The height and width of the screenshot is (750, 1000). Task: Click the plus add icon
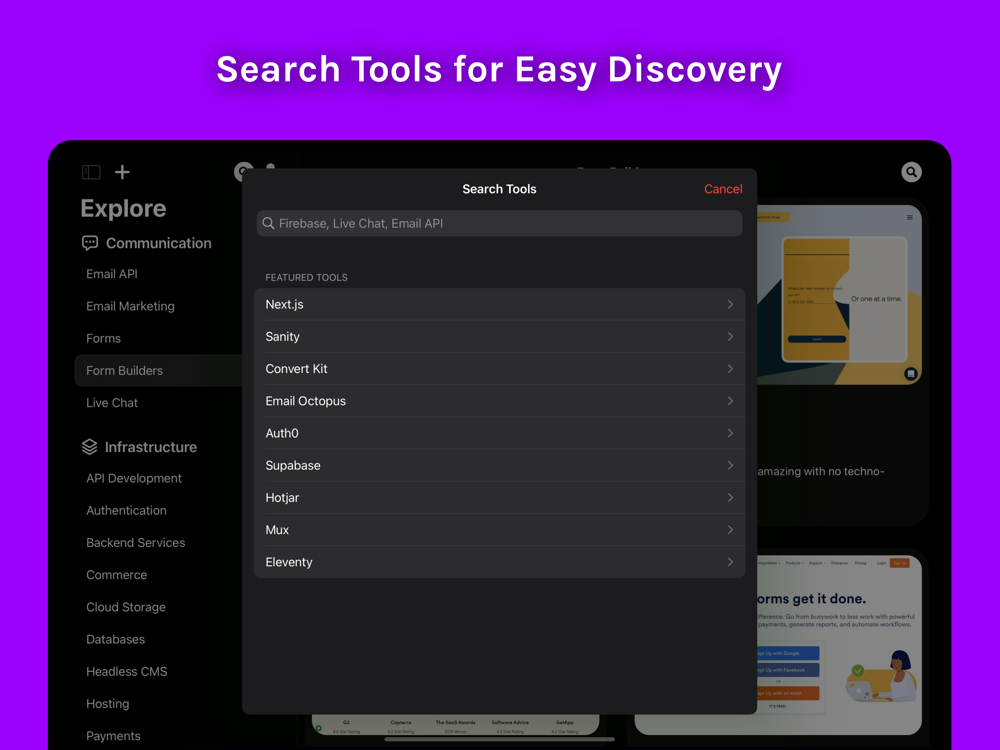tap(122, 172)
